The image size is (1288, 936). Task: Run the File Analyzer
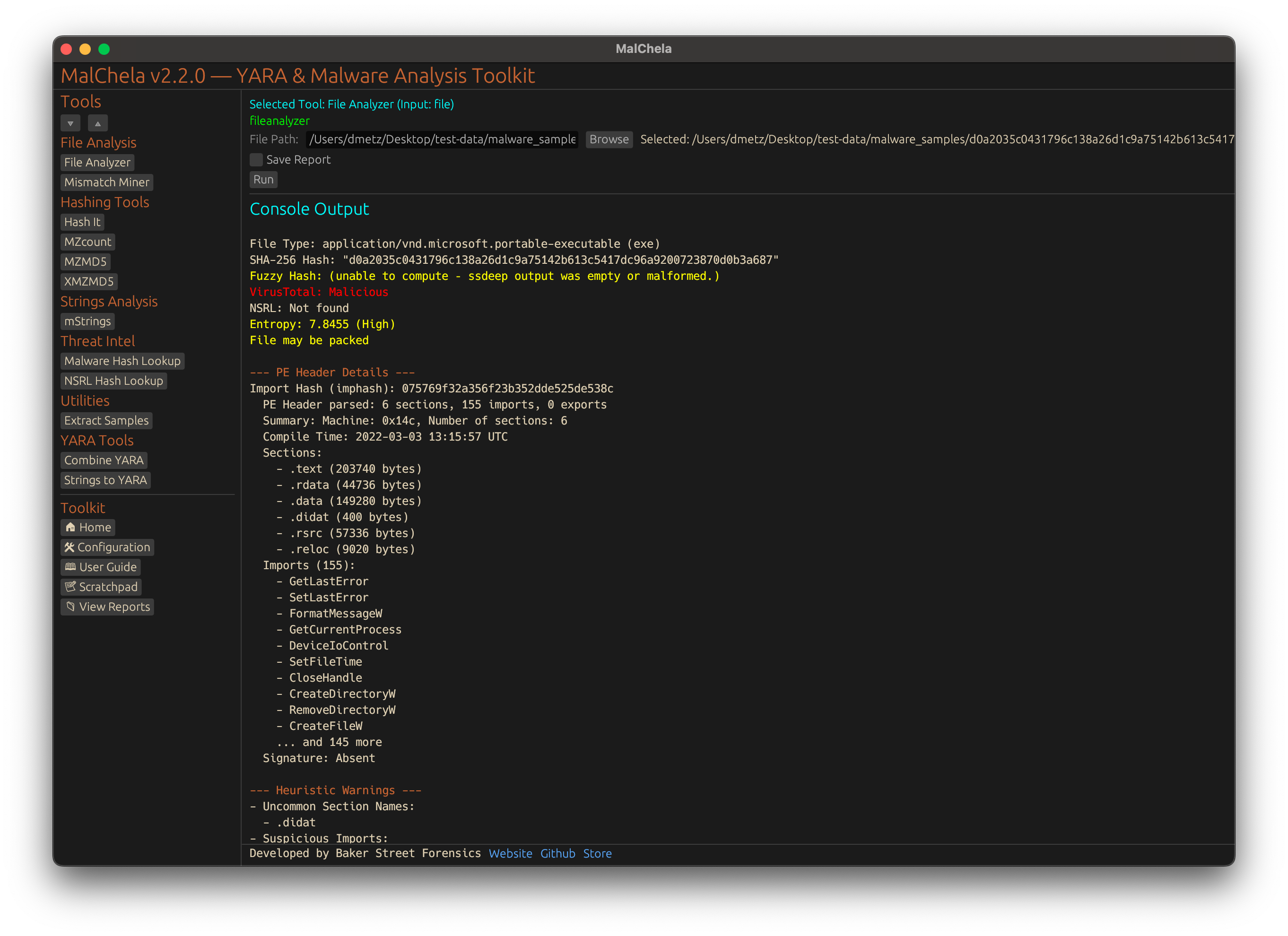(x=263, y=180)
